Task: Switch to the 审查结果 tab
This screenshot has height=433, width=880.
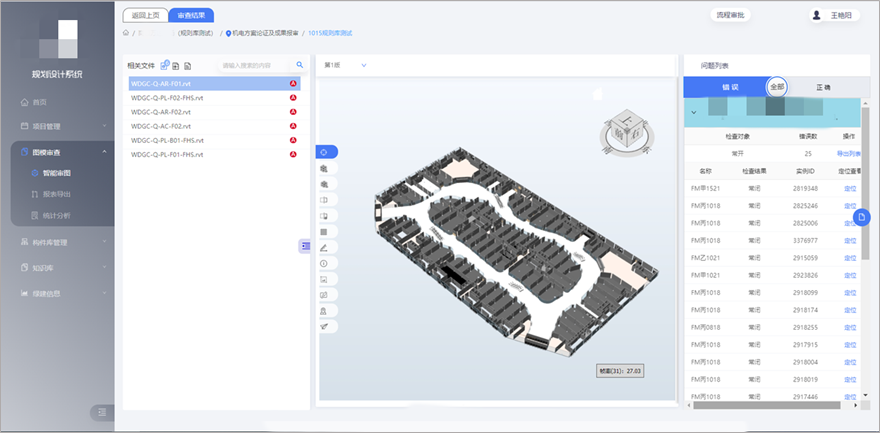Action: 191,15
